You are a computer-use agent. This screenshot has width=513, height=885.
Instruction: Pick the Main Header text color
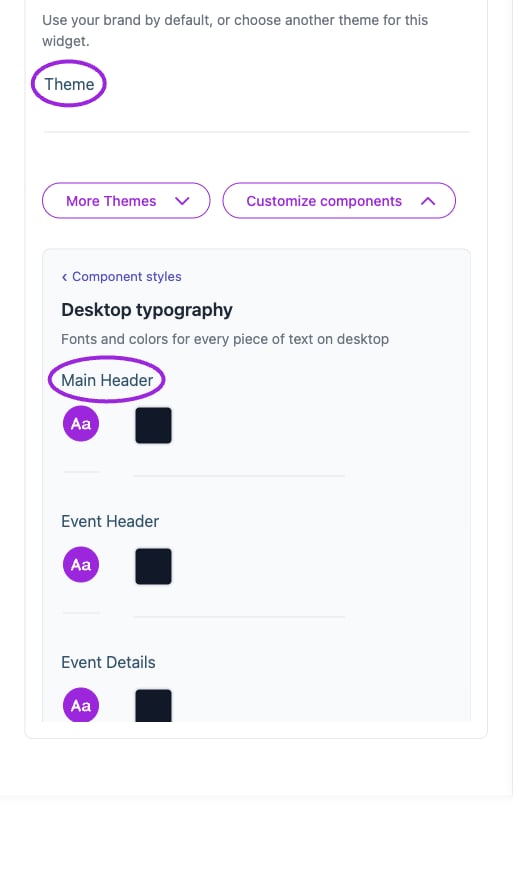click(154, 425)
